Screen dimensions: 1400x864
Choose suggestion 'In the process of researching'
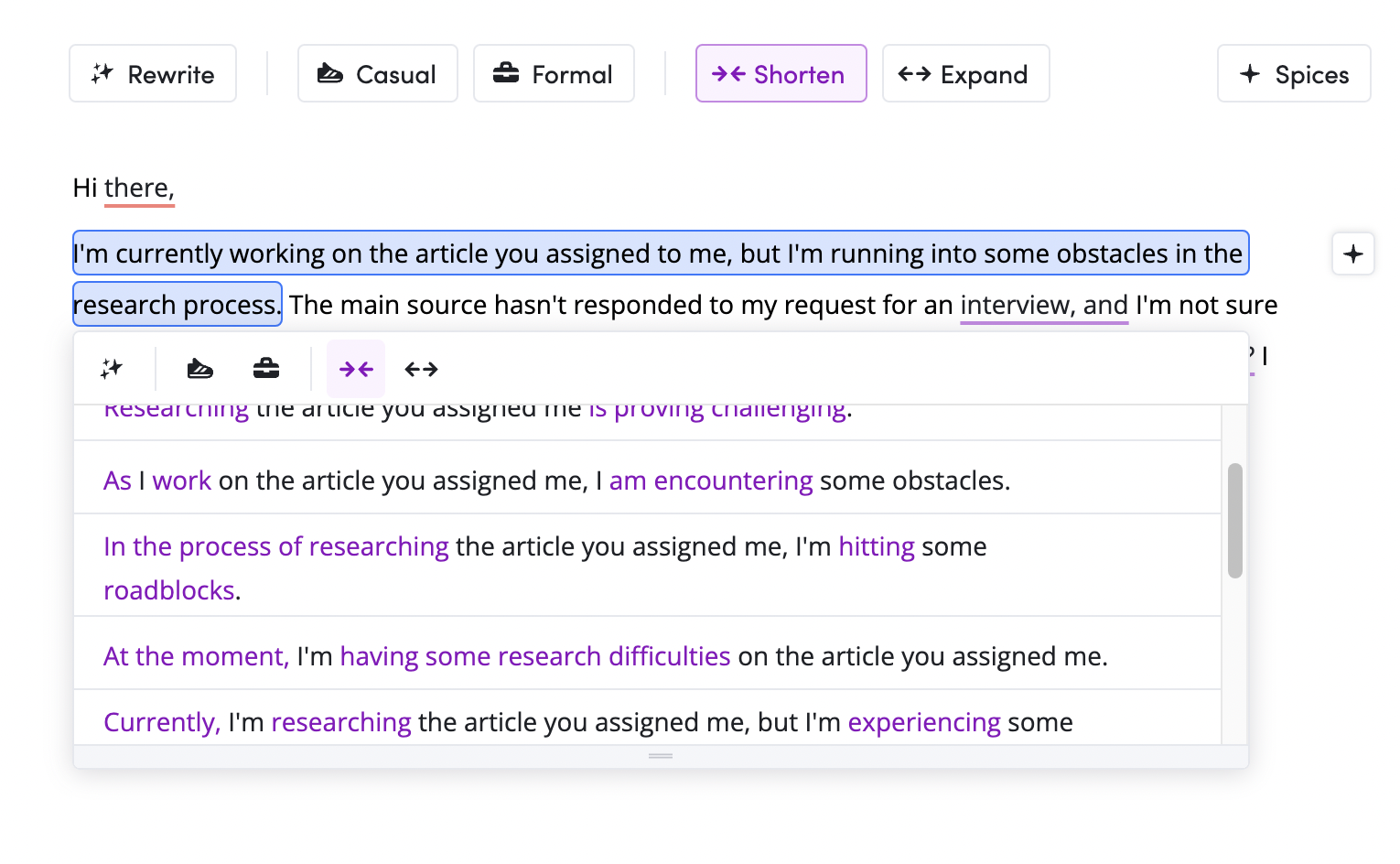pos(647,566)
